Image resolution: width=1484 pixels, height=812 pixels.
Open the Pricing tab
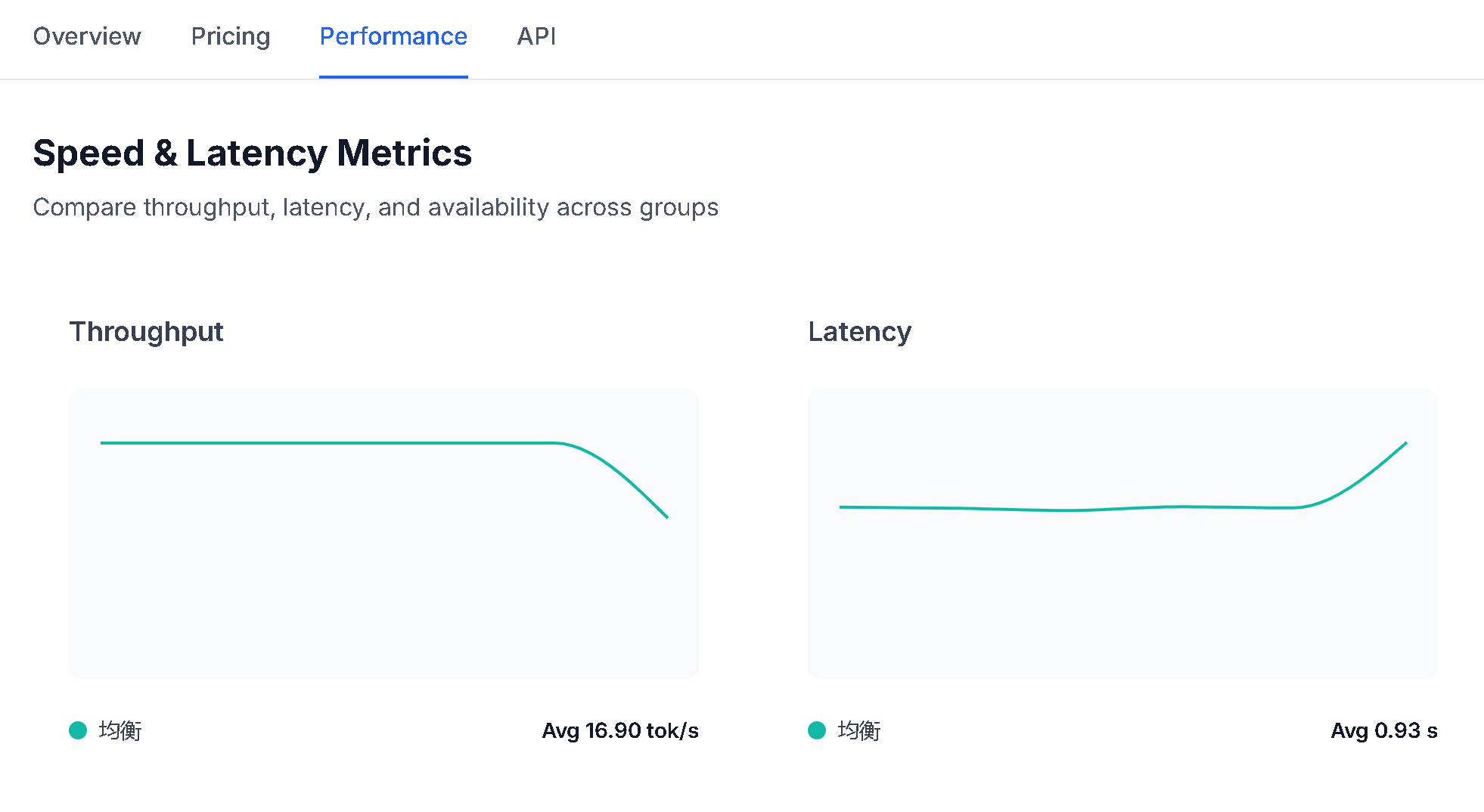[230, 36]
